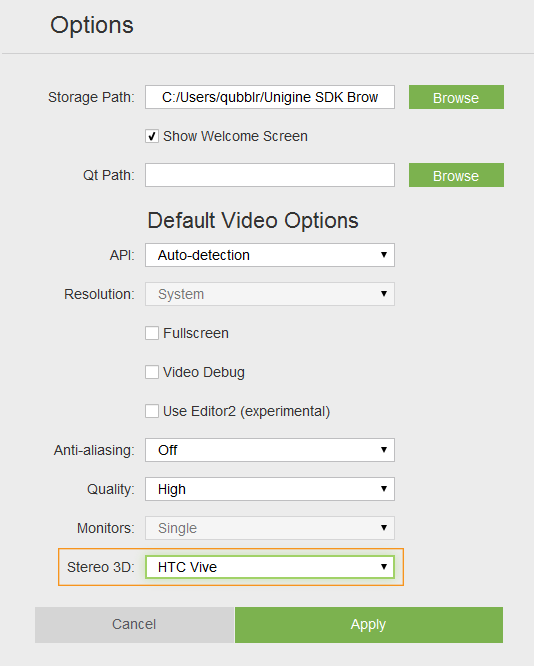Click the API dropdown arrow

384,254
